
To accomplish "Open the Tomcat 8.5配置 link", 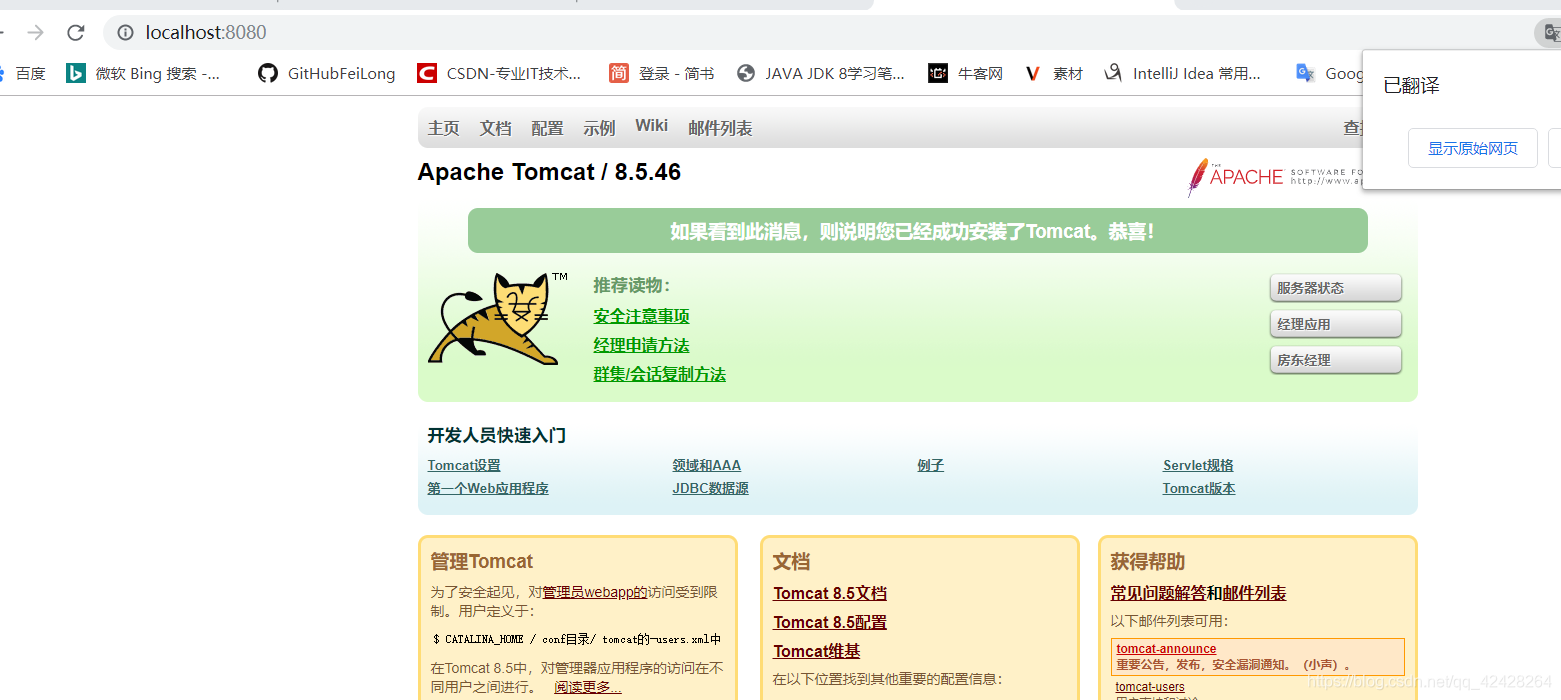I will (x=830, y=622).
